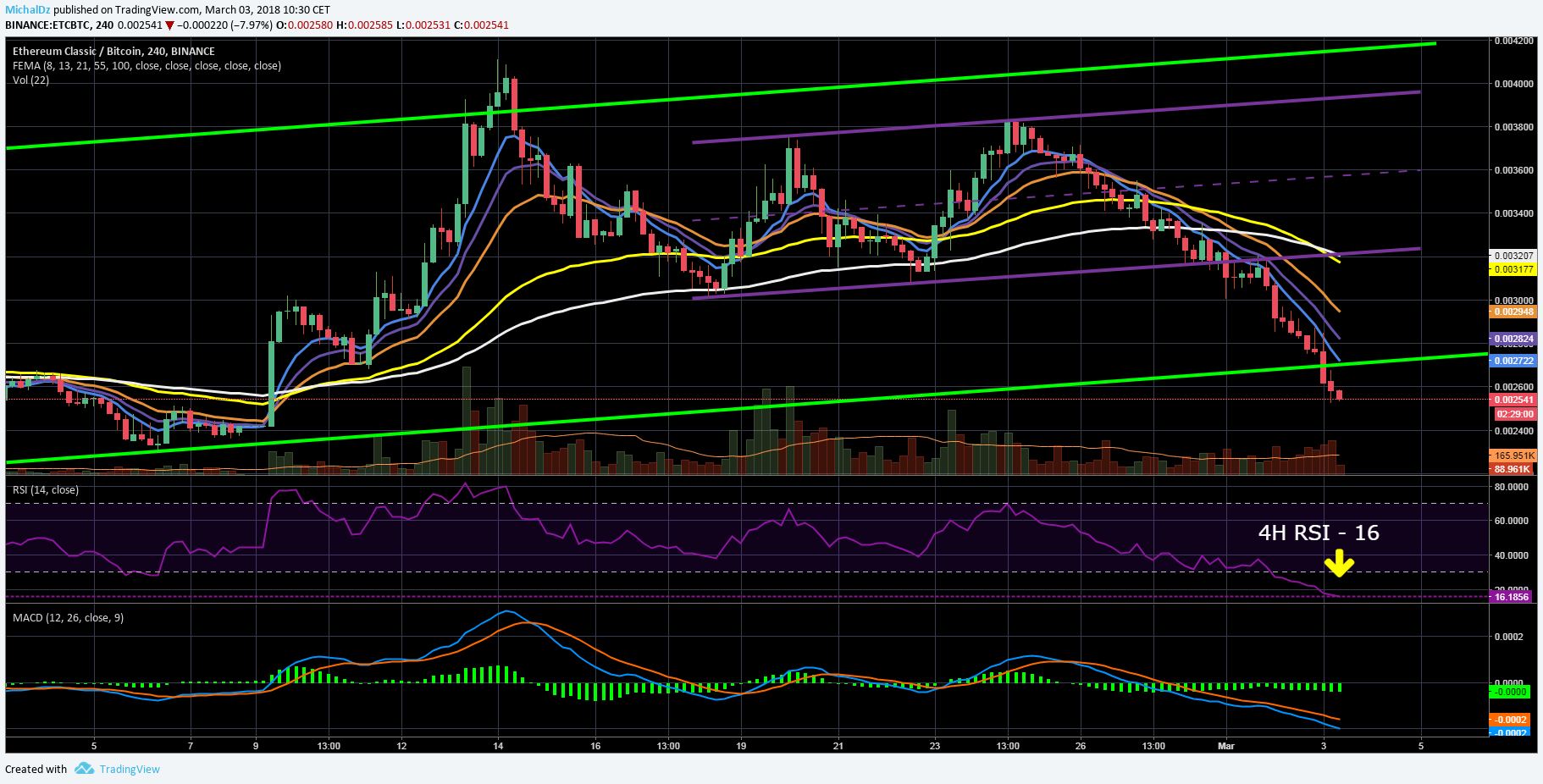This screenshot has height=784, width=1543.
Task: Click the header ticker BINANCE:ETCBTC
Action: [47, 25]
